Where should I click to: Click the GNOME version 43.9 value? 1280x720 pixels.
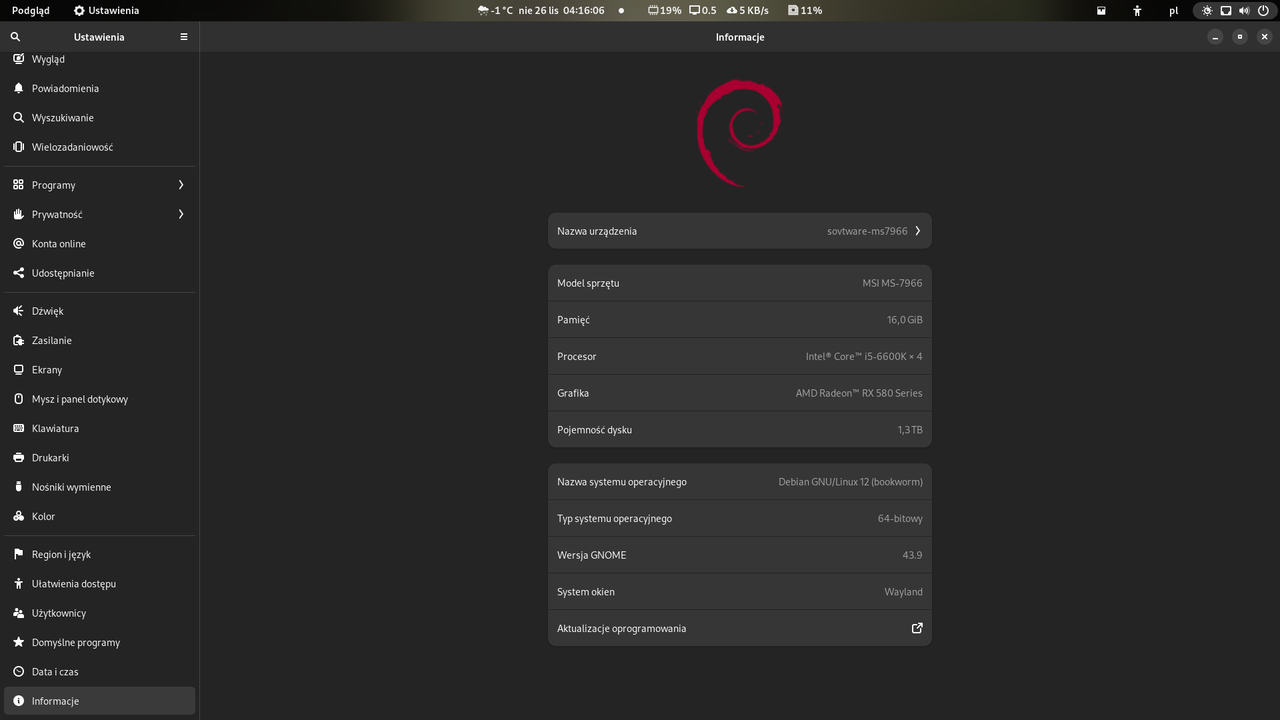(x=912, y=555)
